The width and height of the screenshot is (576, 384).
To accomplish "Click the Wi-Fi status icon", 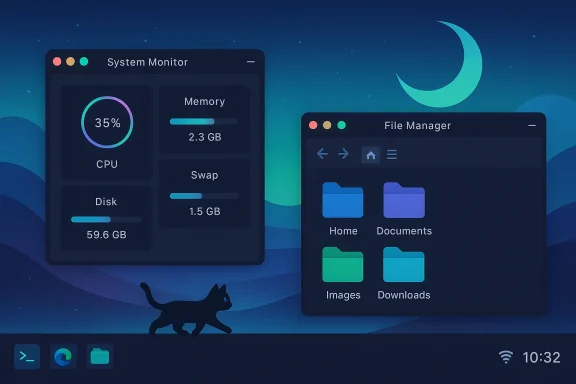I will 506,357.
